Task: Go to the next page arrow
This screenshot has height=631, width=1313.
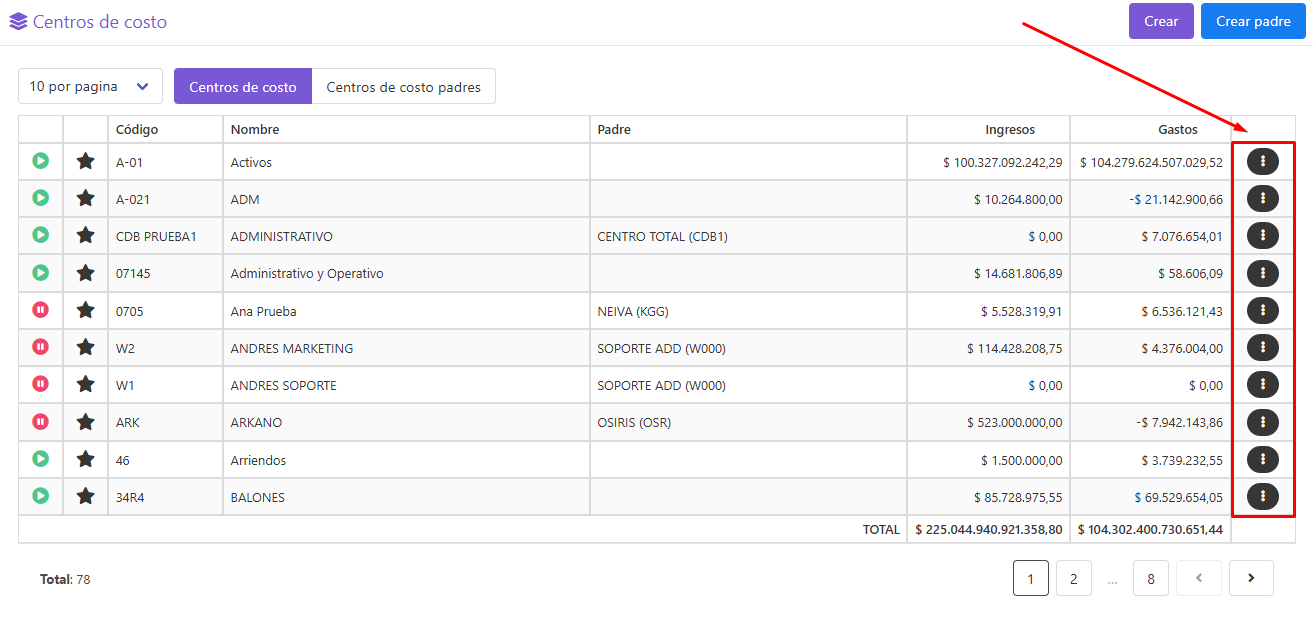Action: click(x=1251, y=578)
